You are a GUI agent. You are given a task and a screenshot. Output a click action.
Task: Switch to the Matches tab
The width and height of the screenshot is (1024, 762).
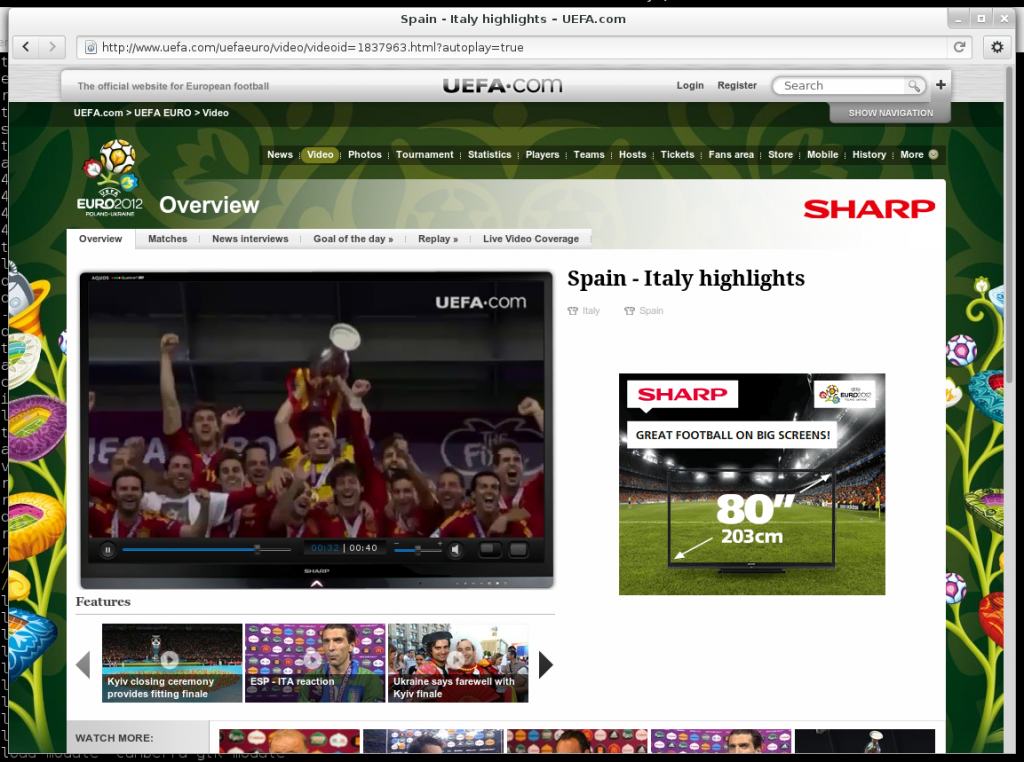tap(167, 239)
